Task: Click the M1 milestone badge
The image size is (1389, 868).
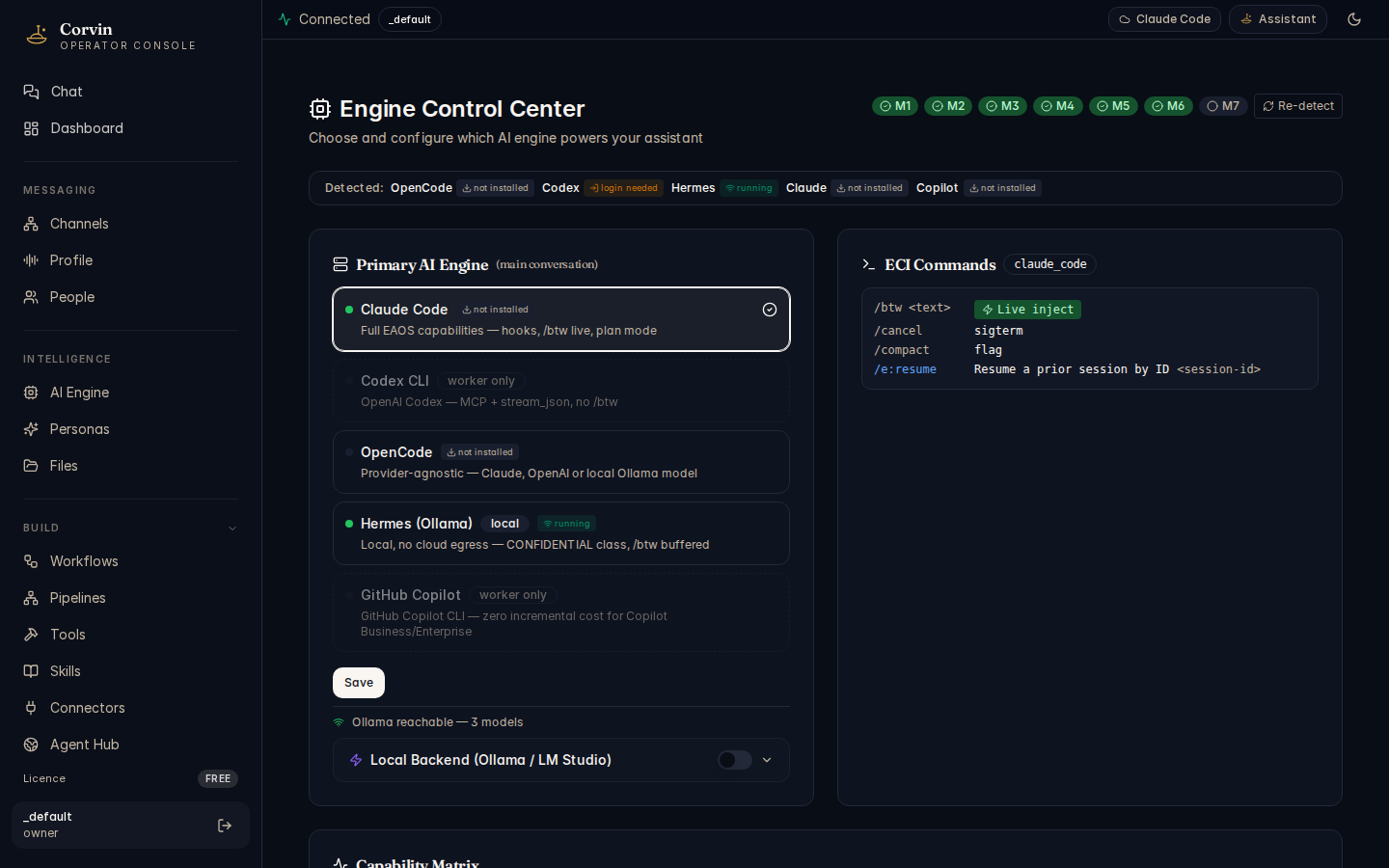Action: [895, 106]
